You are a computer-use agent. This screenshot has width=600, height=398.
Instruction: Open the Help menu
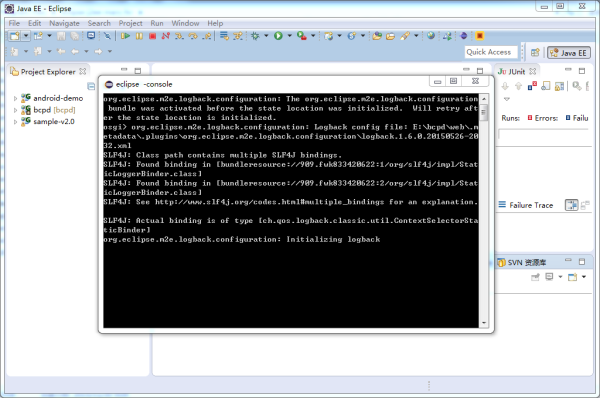(215, 23)
